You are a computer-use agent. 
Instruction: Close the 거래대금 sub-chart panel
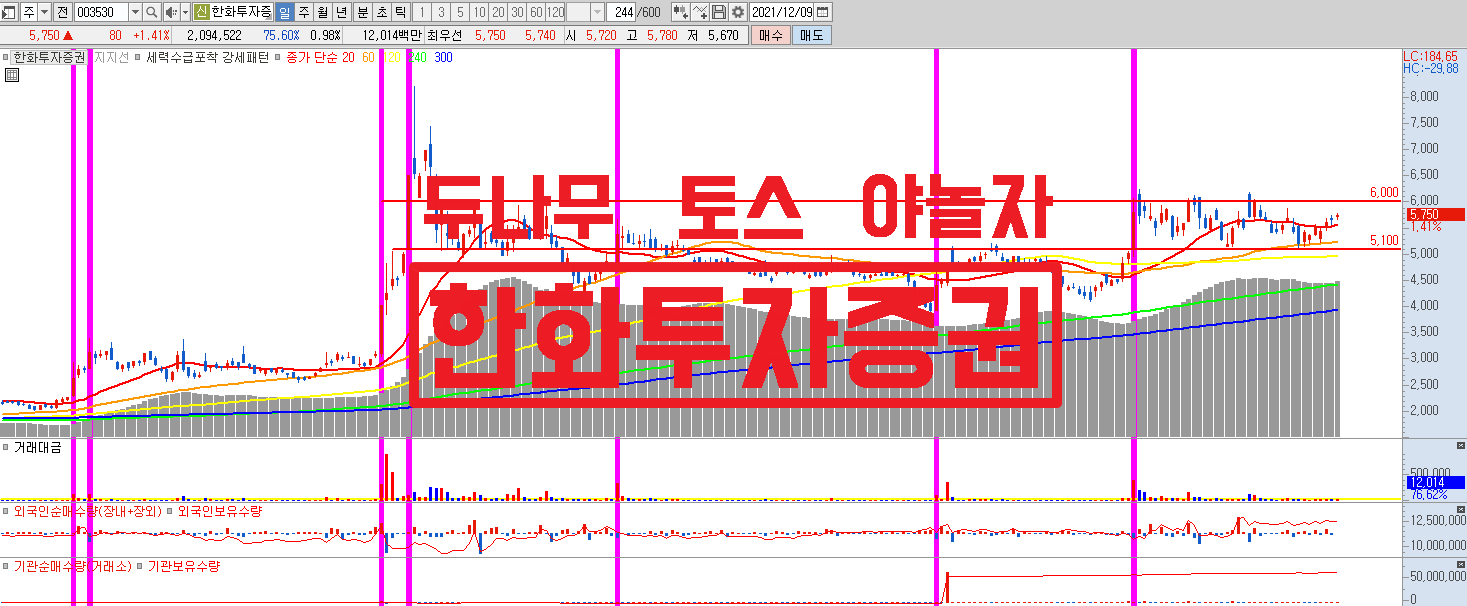tap(1460, 445)
